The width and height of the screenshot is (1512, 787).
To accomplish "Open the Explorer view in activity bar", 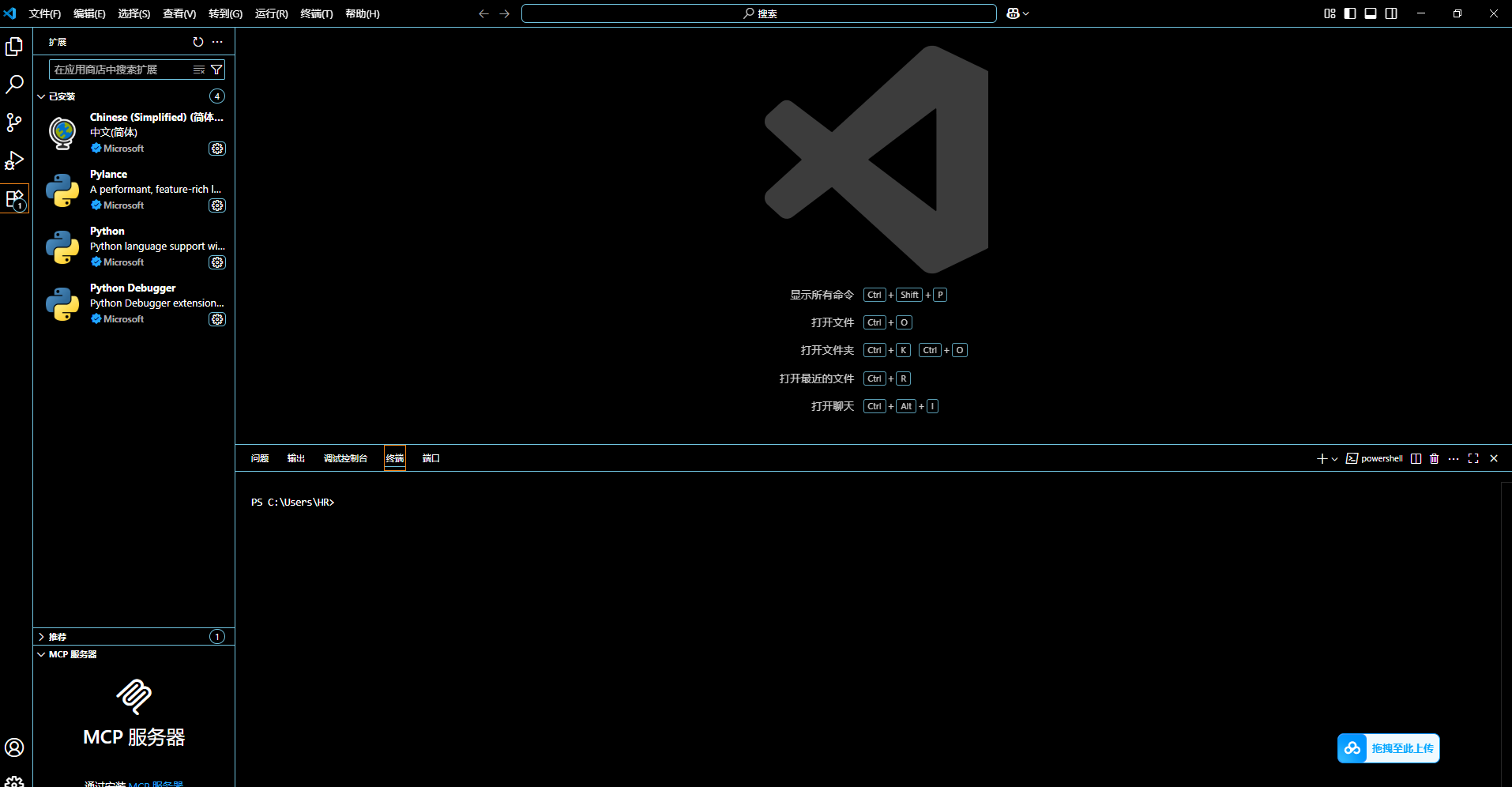I will (14, 47).
